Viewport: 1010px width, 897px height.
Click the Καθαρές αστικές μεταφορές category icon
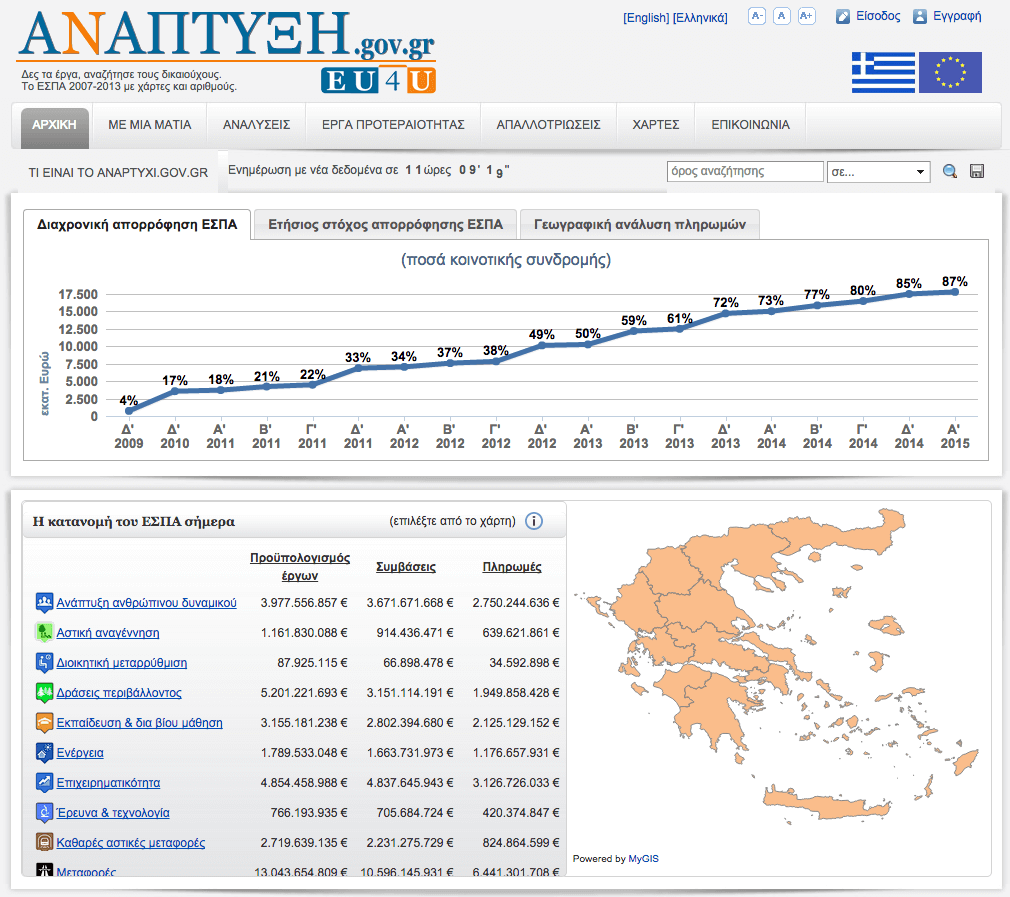pyautogui.click(x=44, y=842)
